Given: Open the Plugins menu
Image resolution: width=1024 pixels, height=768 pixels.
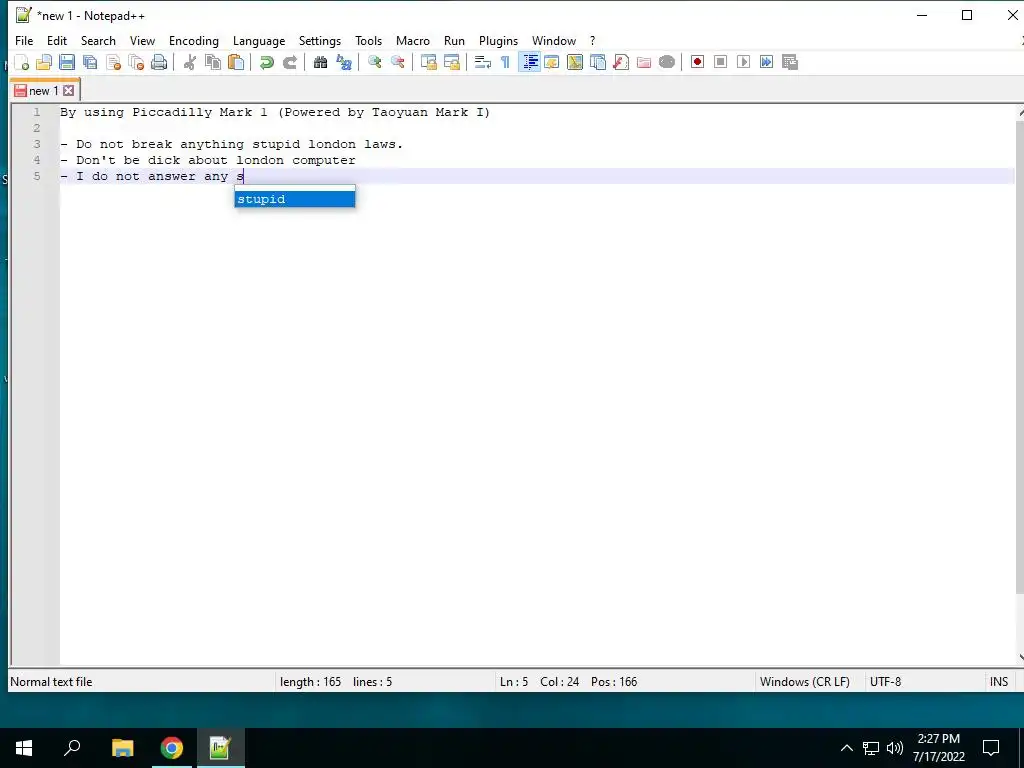Looking at the screenshot, I should 498,40.
